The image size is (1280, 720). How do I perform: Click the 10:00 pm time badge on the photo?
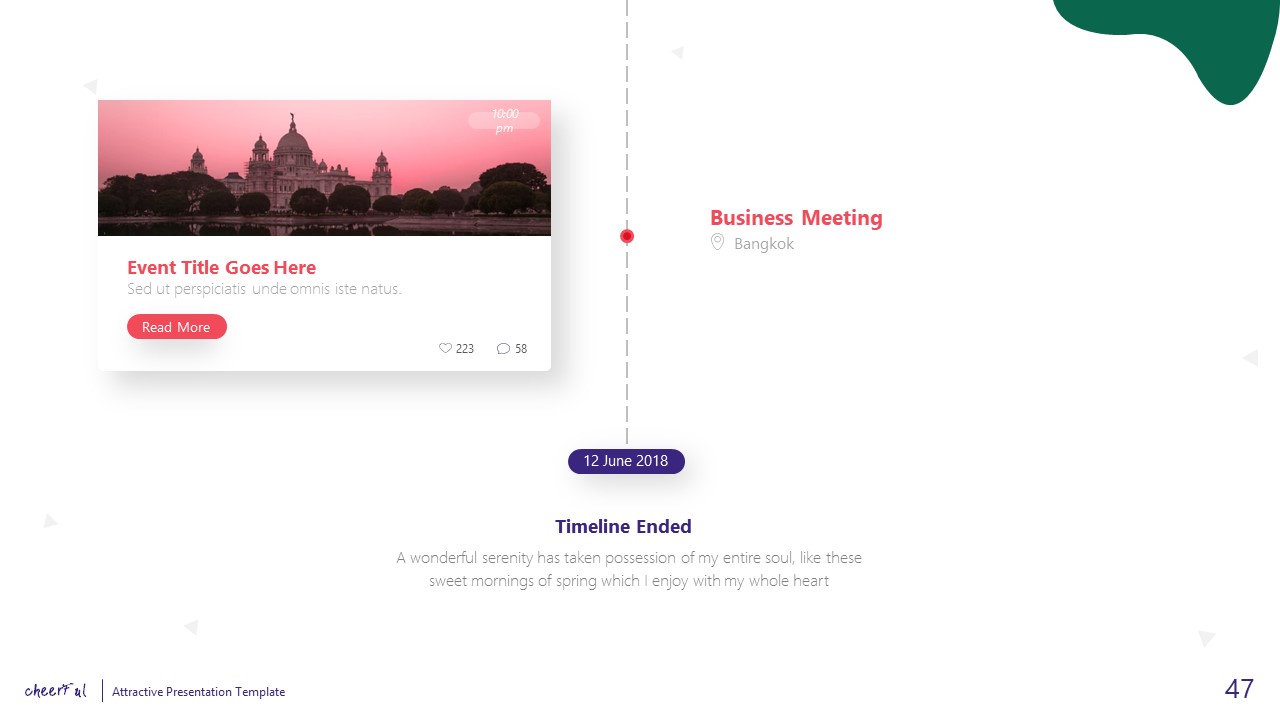click(x=504, y=120)
